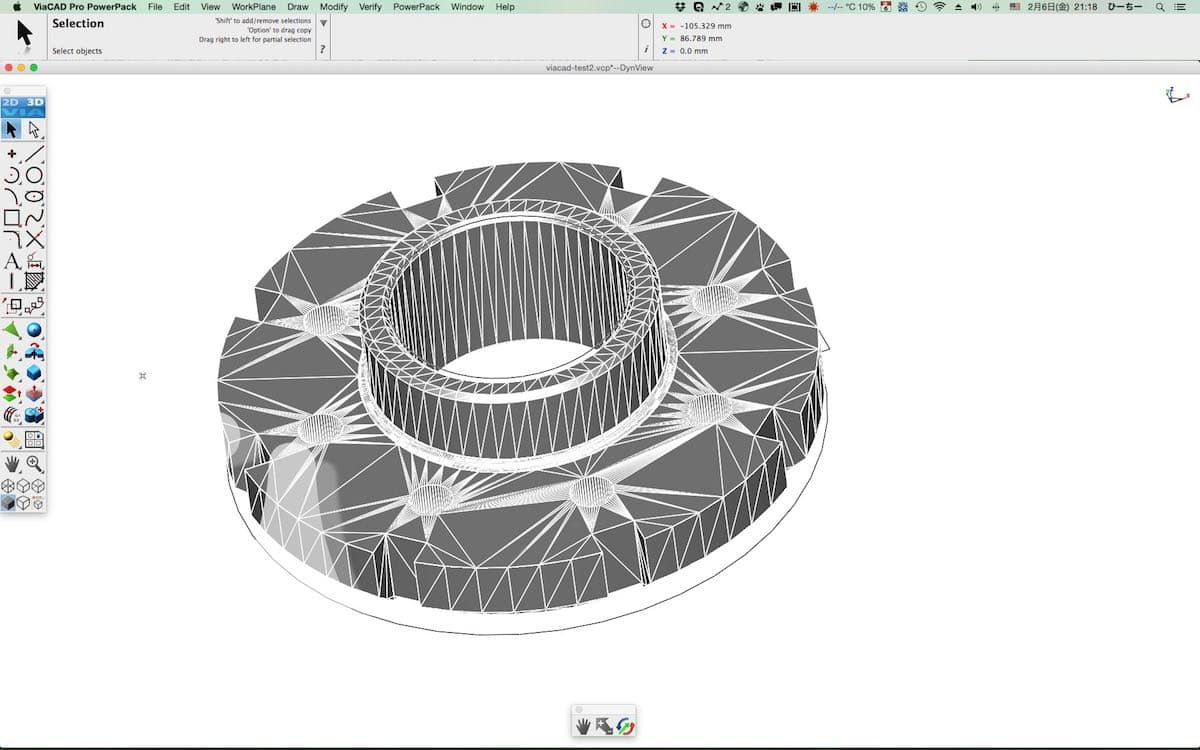Click the info 'i' button
Screen dimensions: 1200x750
646,49
